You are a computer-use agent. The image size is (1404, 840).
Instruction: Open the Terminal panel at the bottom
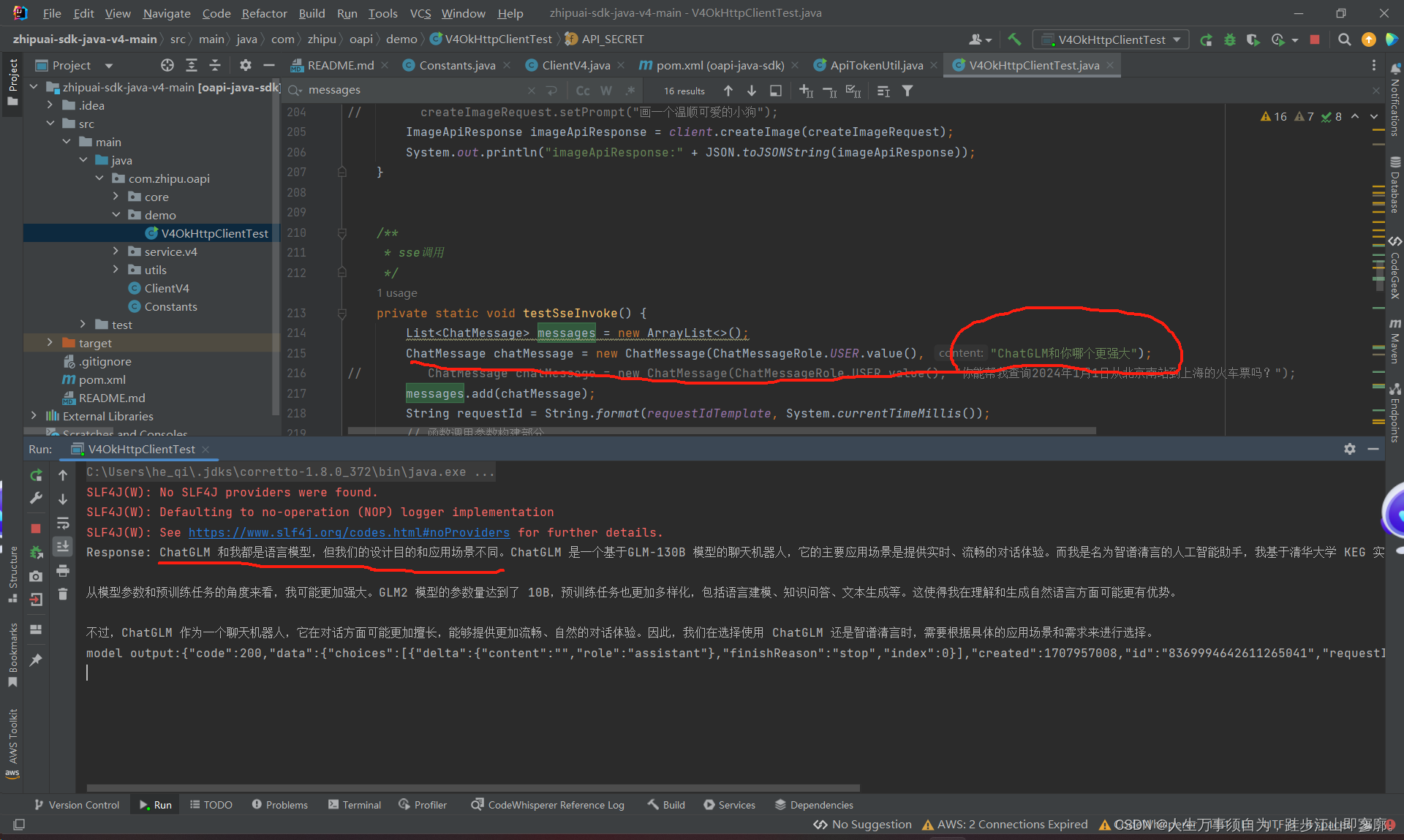point(361,804)
